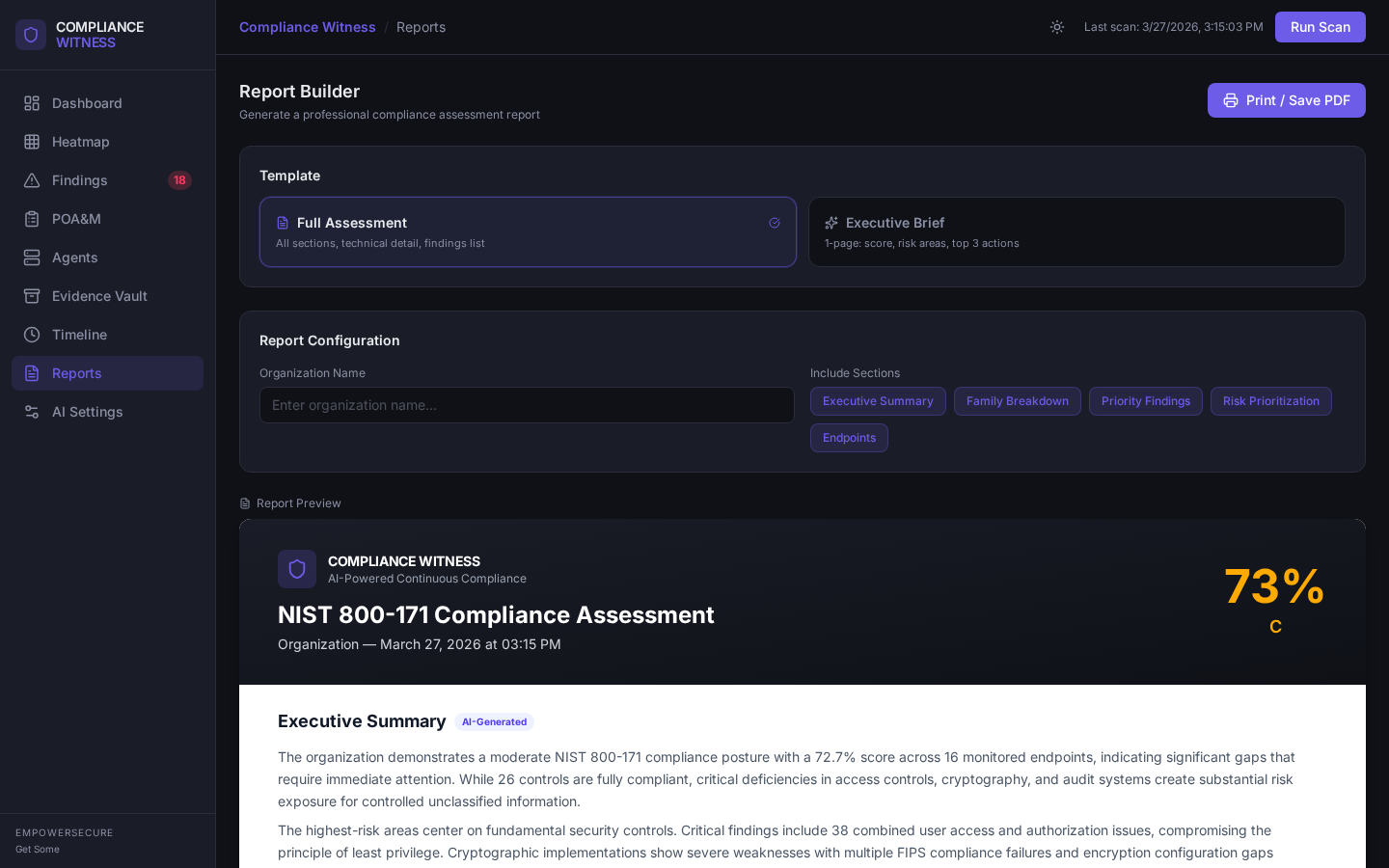Open the Evidence Vault section
The width and height of the screenshot is (1389, 868).
[32, 296]
